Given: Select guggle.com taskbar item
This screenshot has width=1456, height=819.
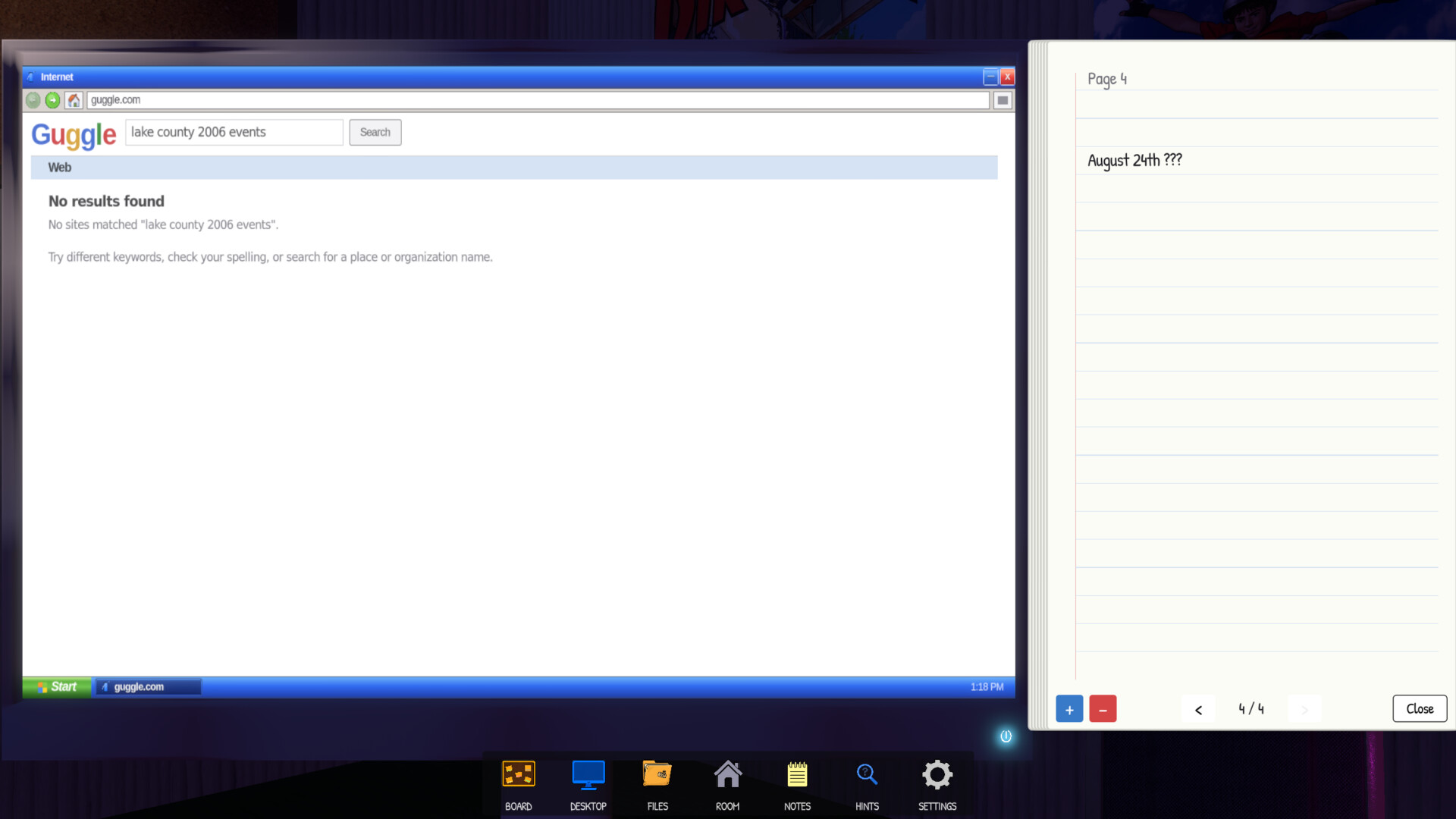Looking at the screenshot, I should (x=149, y=687).
